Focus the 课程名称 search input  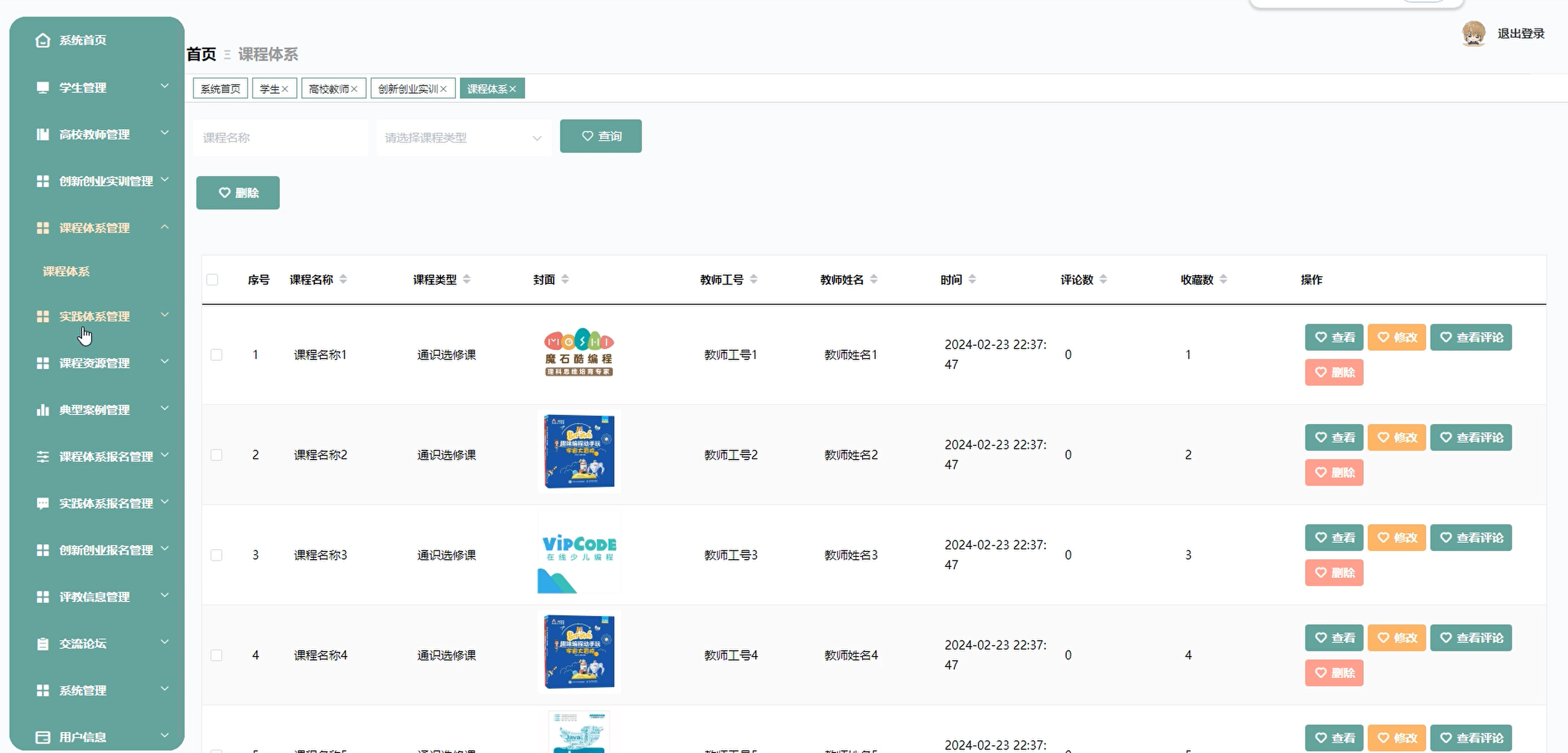281,138
